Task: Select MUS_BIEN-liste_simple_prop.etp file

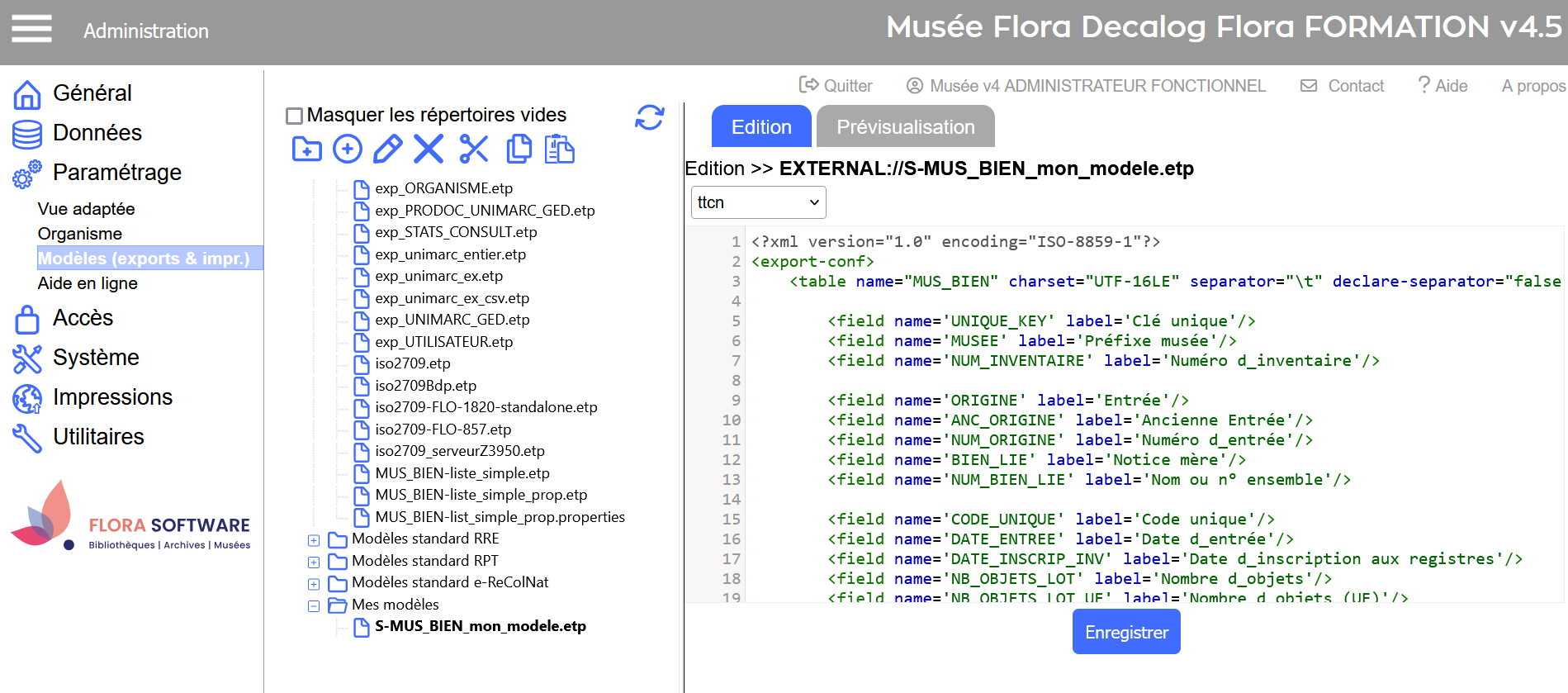Action: tap(481, 496)
